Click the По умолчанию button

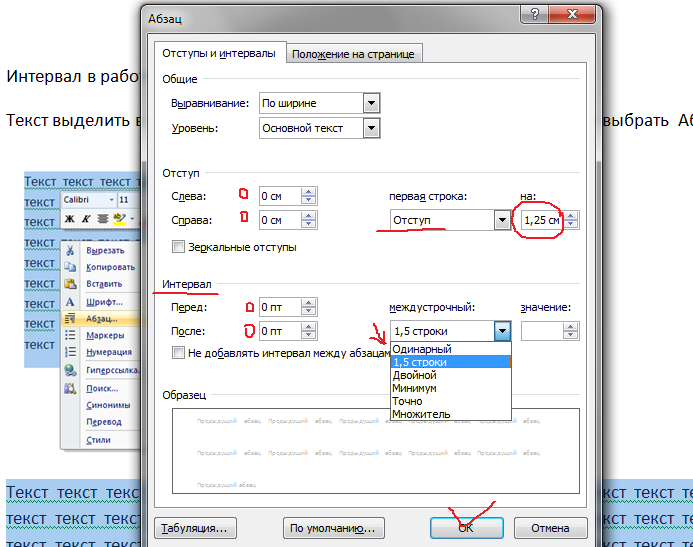[x=333, y=528]
